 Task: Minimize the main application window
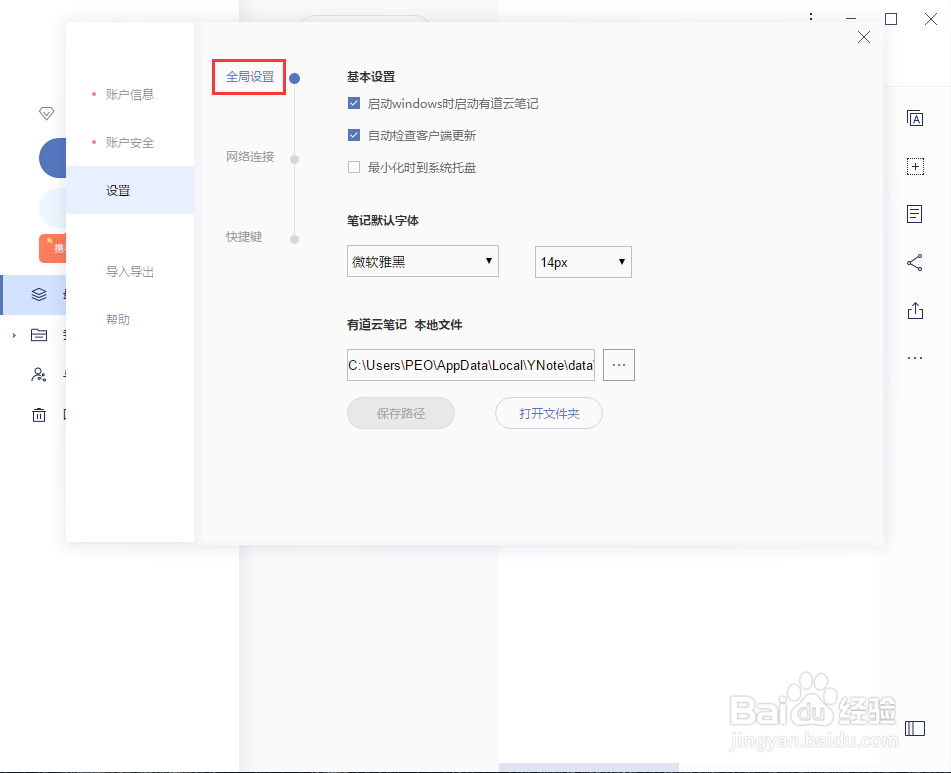pyautogui.click(x=851, y=19)
